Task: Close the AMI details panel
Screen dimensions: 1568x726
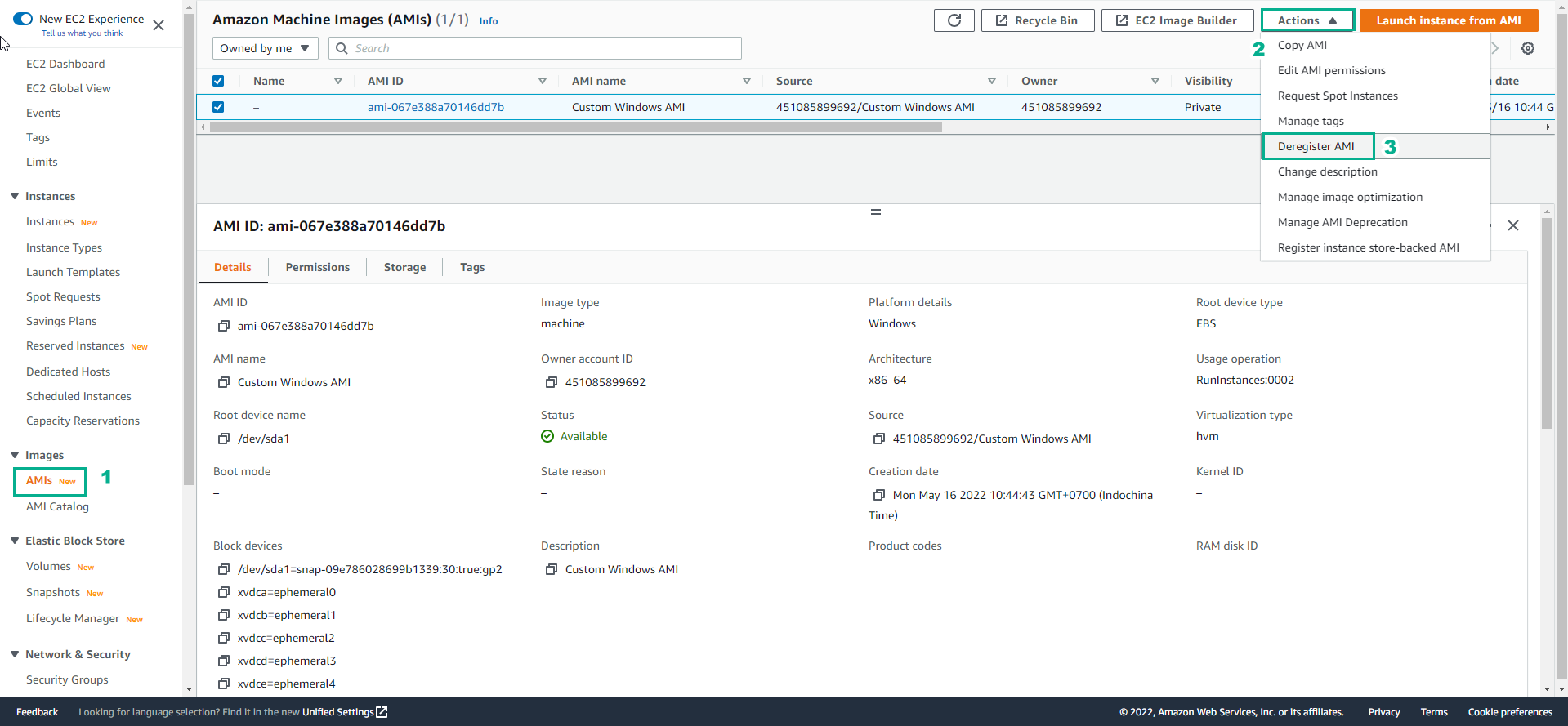Action: [x=1512, y=225]
